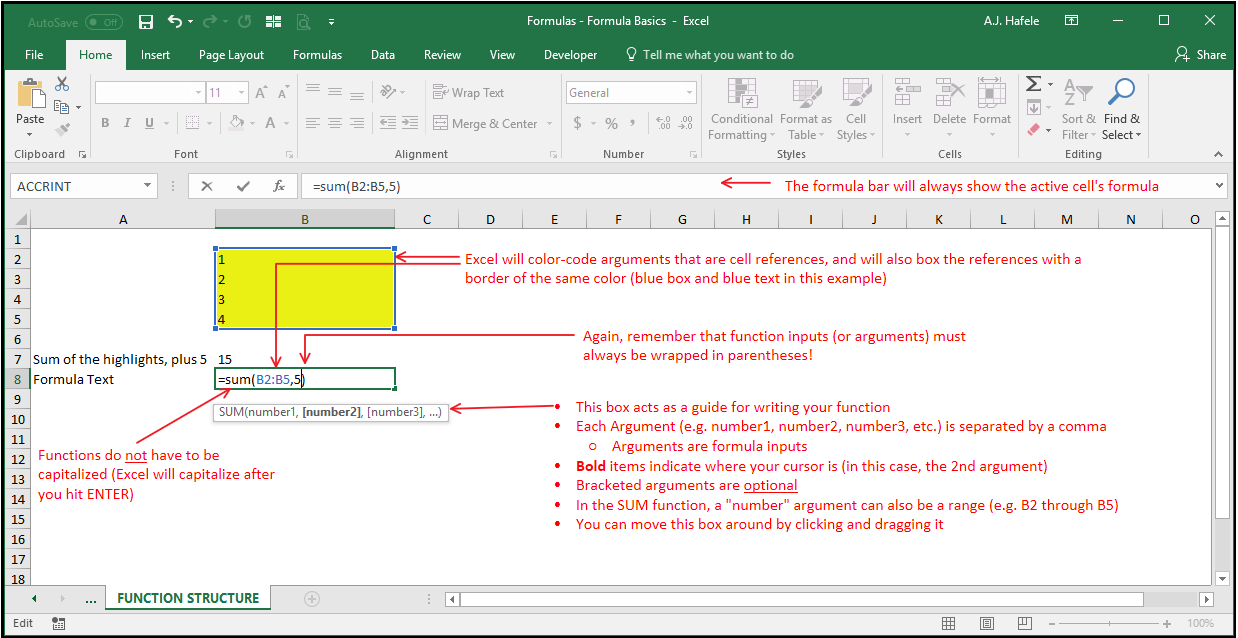Click the Share button

tap(1201, 55)
